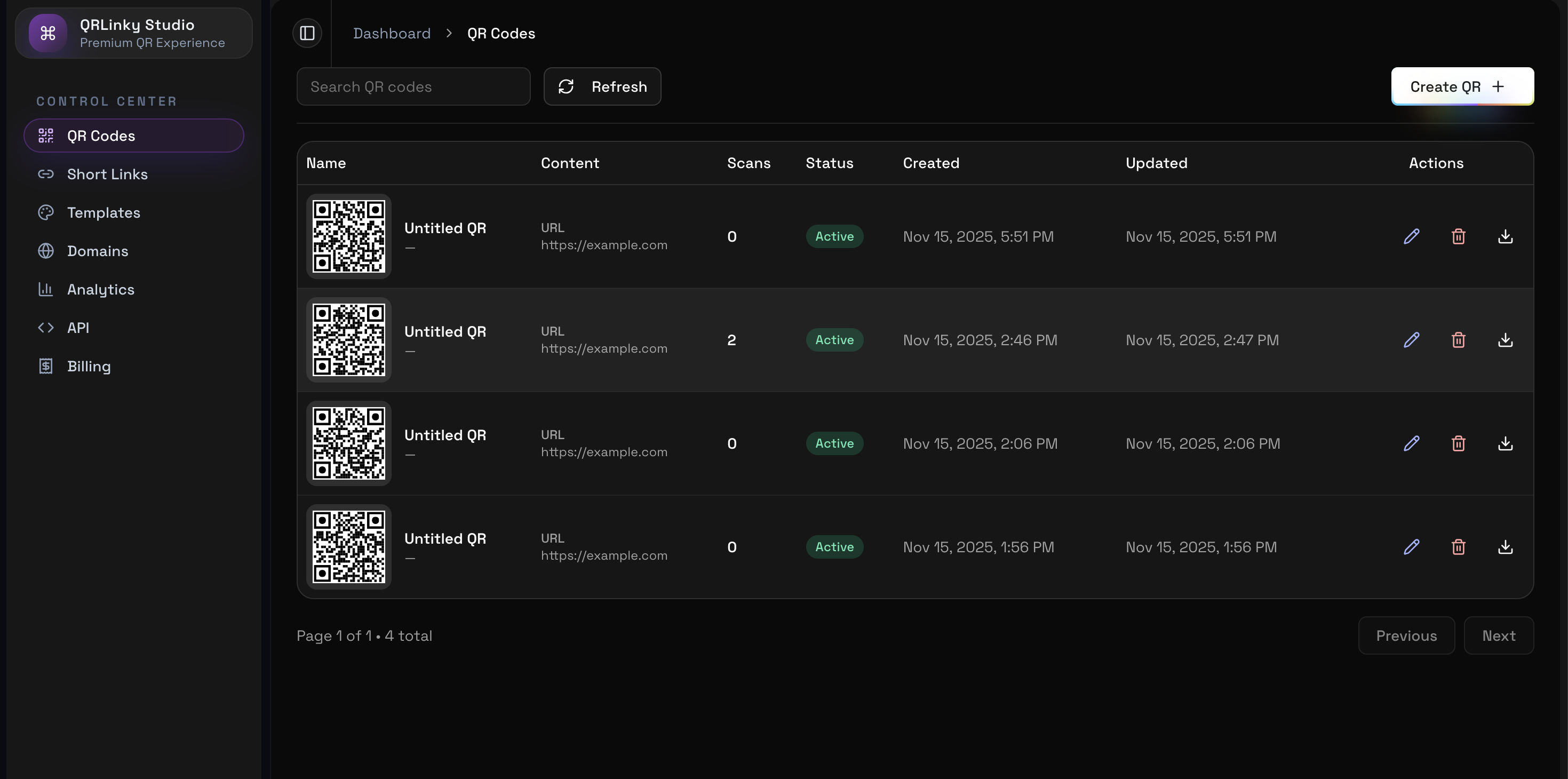Image resolution: width=1568 pixels, height=779 pixels.
Task: Select the QR Codes breadcrumb item
Action: click(x=500, y=34)
